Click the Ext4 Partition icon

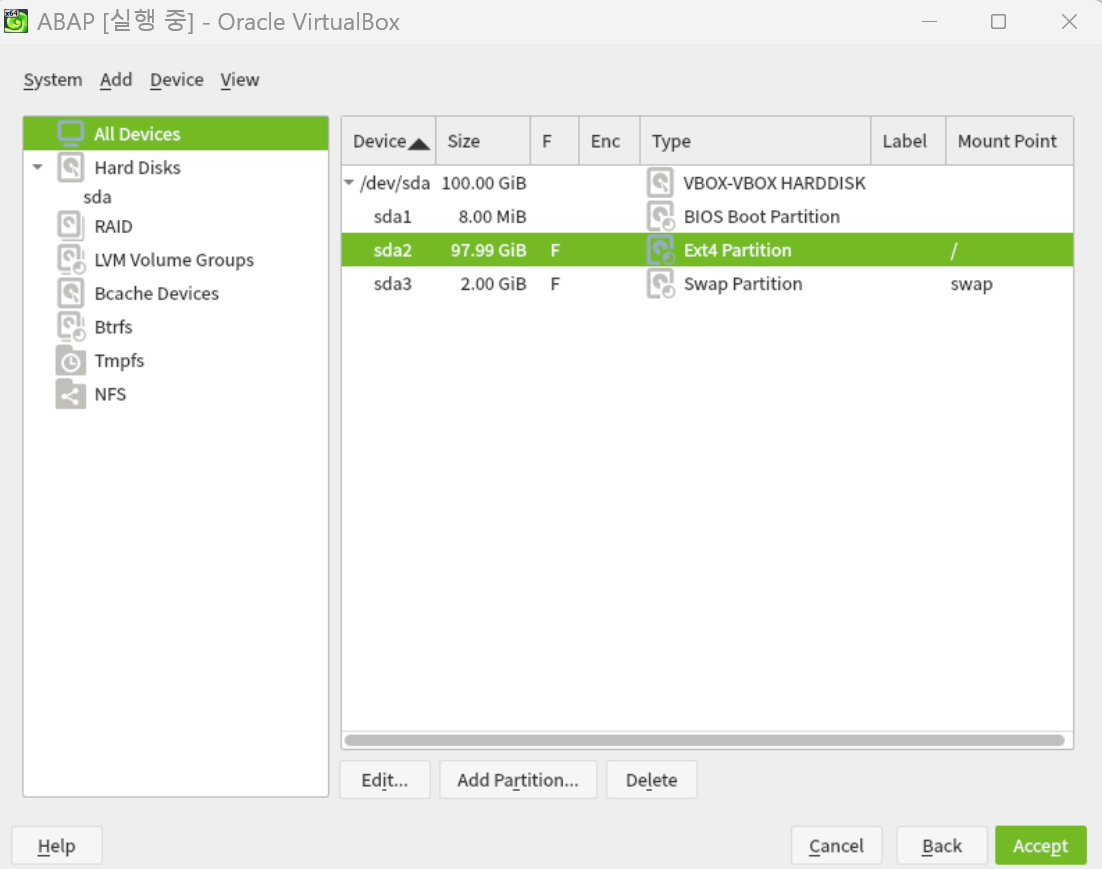click(661, 250)
